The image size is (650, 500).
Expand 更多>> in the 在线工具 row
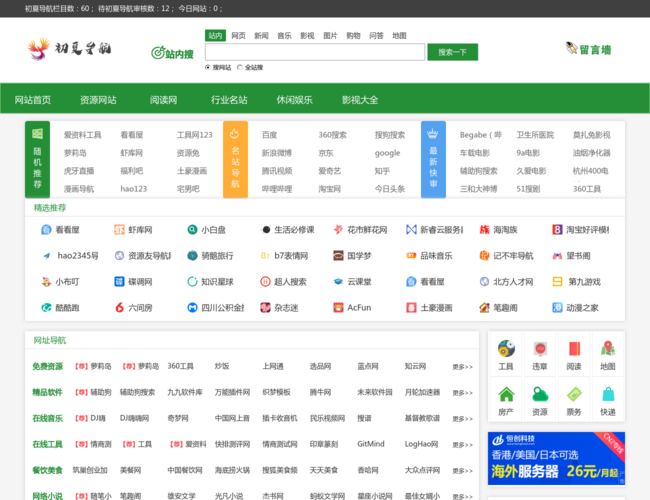click(463, 445)
